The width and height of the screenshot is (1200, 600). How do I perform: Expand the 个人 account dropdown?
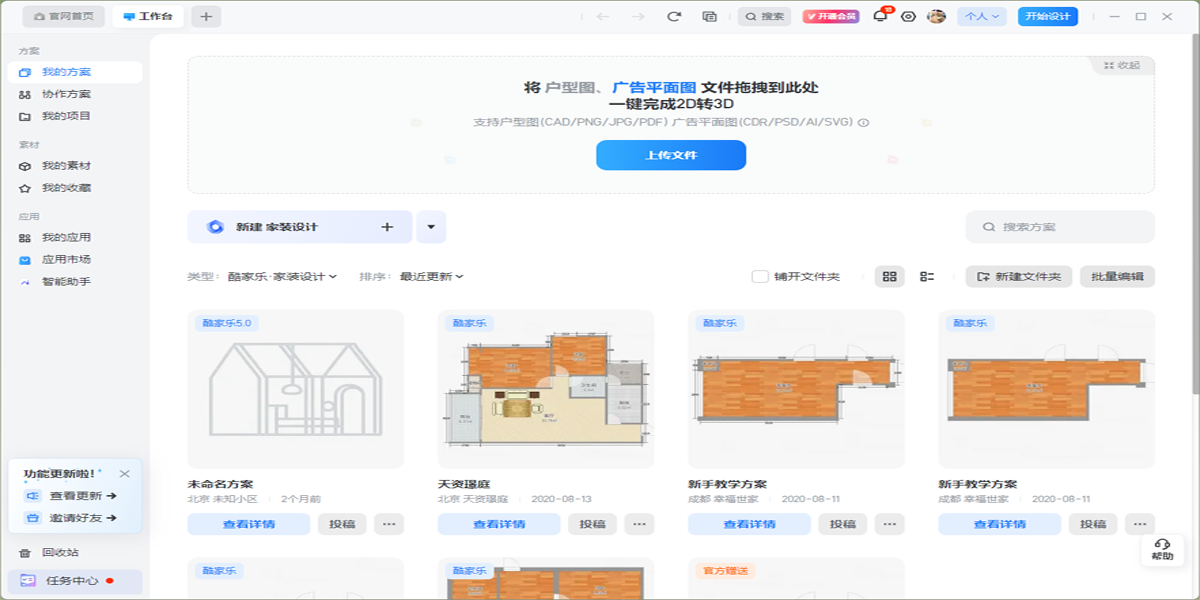pyautogui.click(x=981, y=16)
